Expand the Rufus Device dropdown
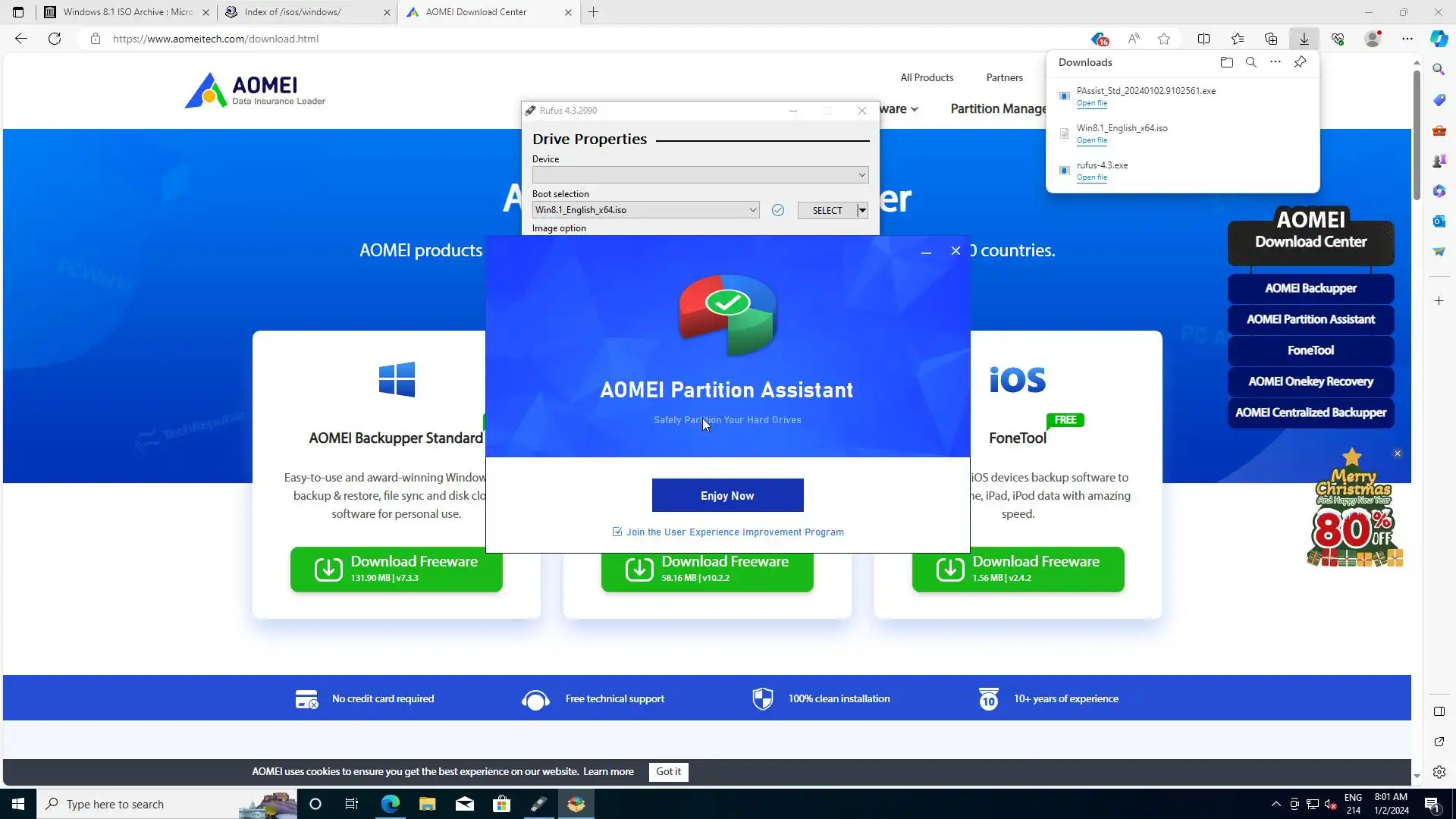This screenshot has width=1456, height=819. 861,175
